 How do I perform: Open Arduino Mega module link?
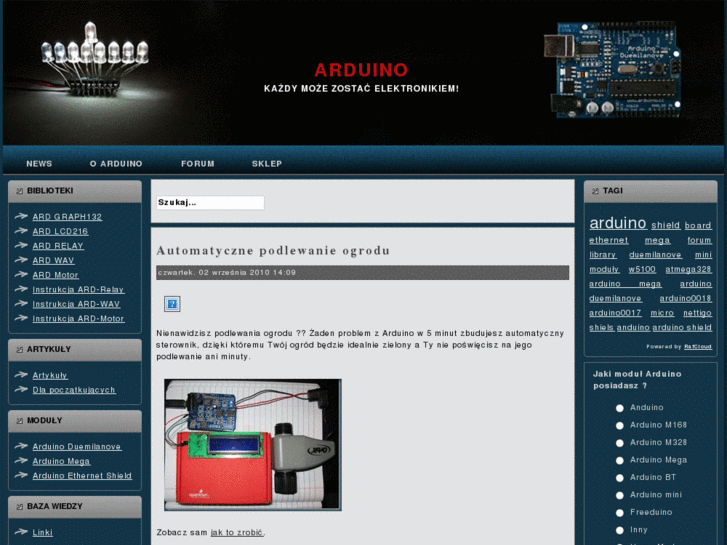tap(61, 461)
